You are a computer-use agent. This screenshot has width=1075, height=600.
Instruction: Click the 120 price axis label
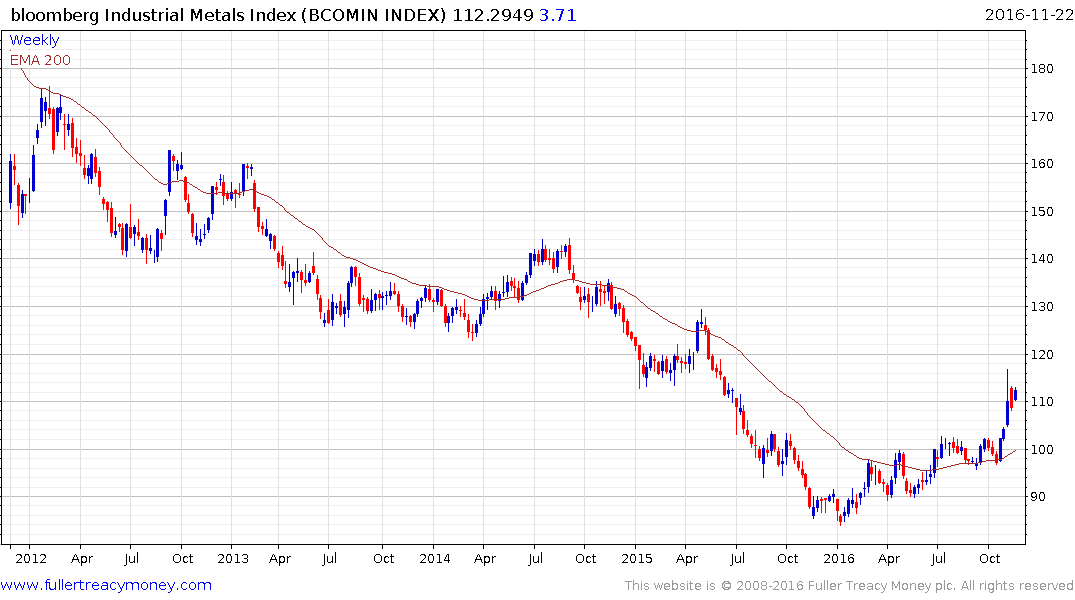tap(1042, 355)
